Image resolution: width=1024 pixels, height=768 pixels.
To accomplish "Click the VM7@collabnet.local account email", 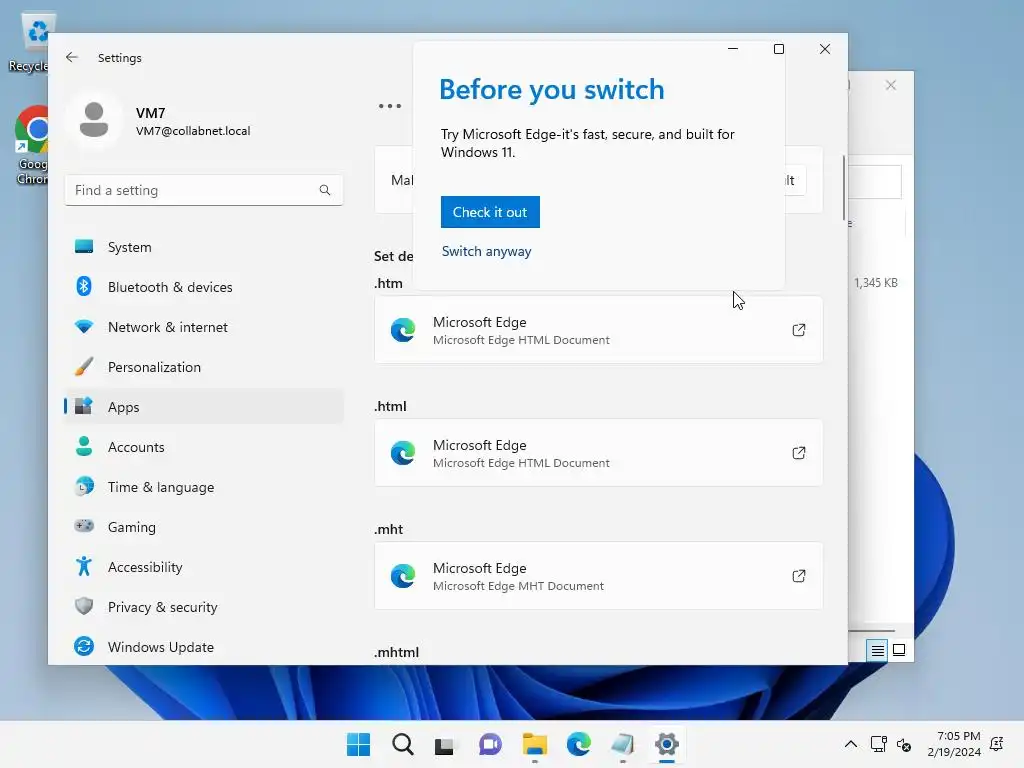I will tap(193, 131).
